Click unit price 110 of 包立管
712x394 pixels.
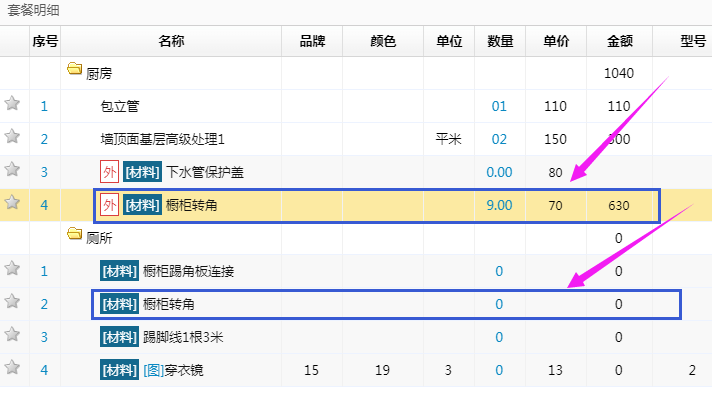[x=555, y=106]
